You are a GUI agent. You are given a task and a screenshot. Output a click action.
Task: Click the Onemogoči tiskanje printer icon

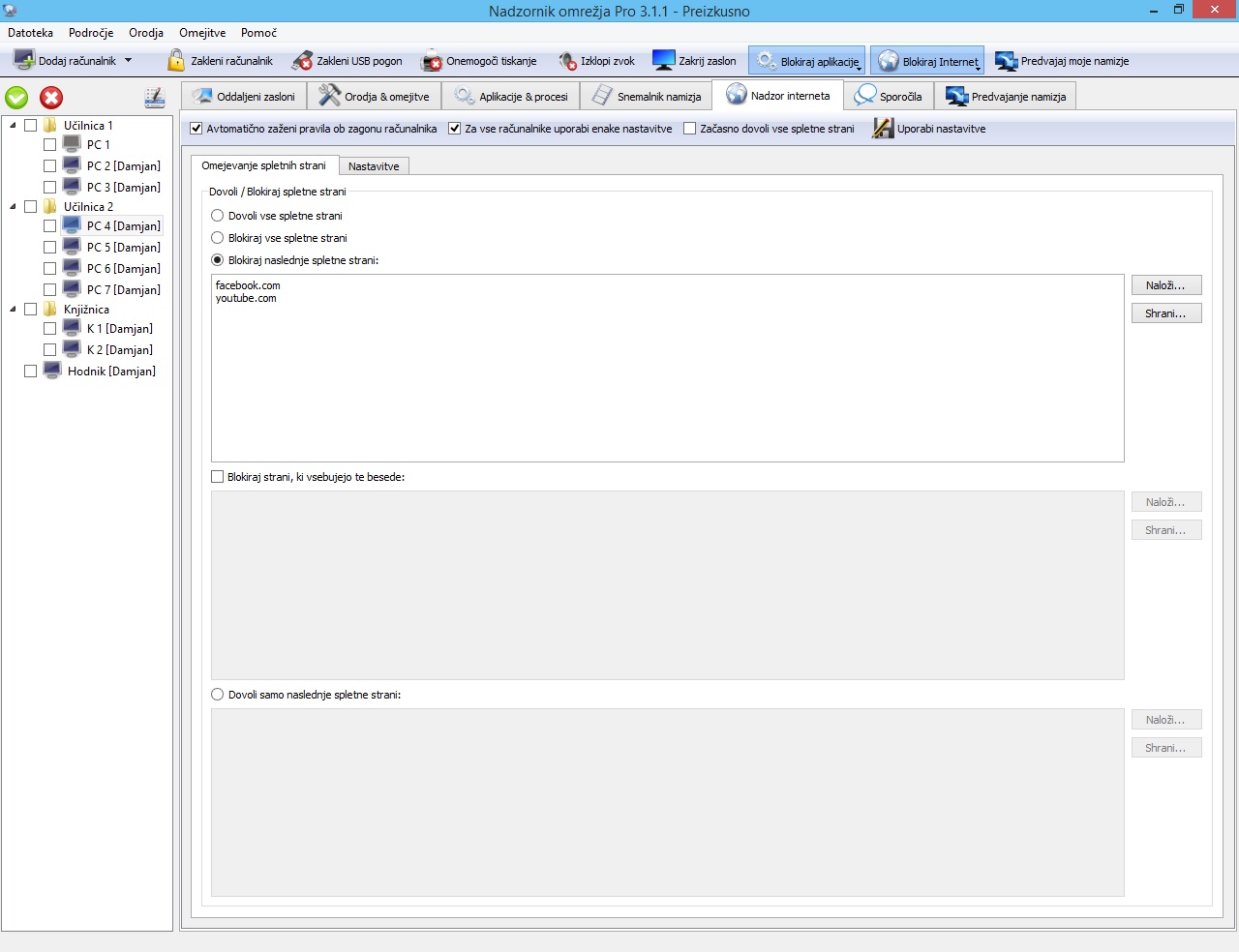(x=431, y=61)
